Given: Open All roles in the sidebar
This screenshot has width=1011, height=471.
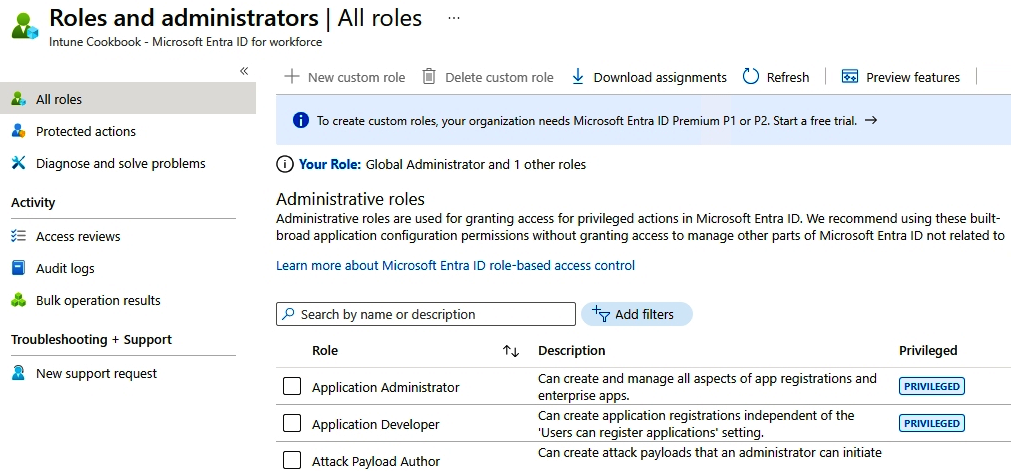Looking at the screenshot, I should click(128, 99).
